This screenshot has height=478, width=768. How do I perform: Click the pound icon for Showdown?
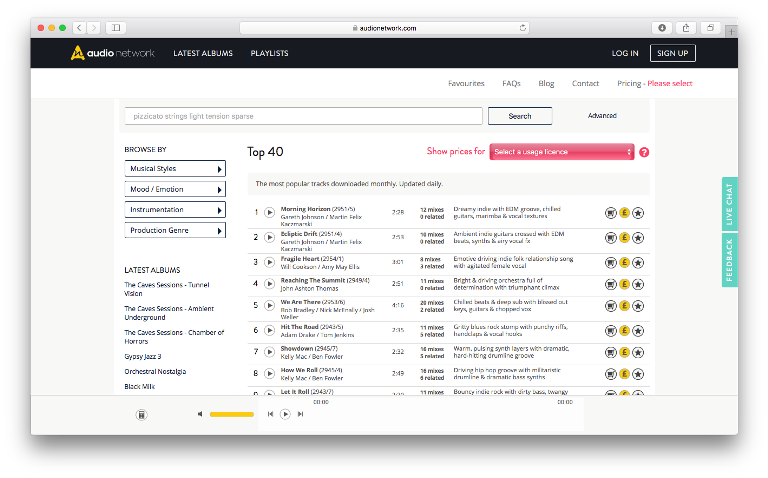click(x=624, y=352)
